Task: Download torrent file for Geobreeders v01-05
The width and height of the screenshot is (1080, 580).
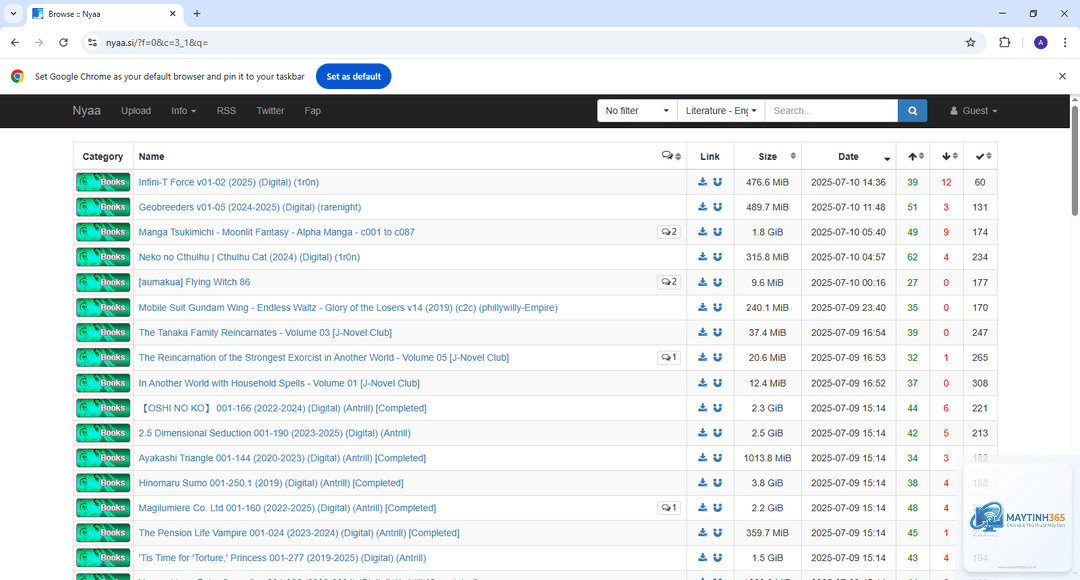Action: tap(703, 207)
